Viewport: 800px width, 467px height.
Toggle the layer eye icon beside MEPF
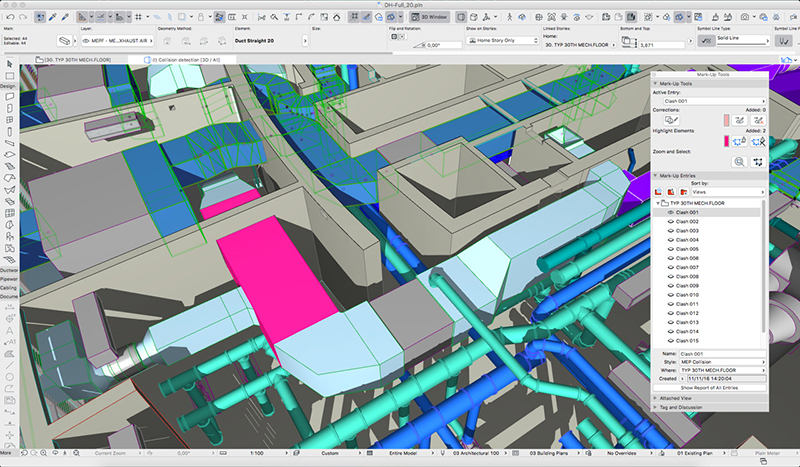coord(86,40)
